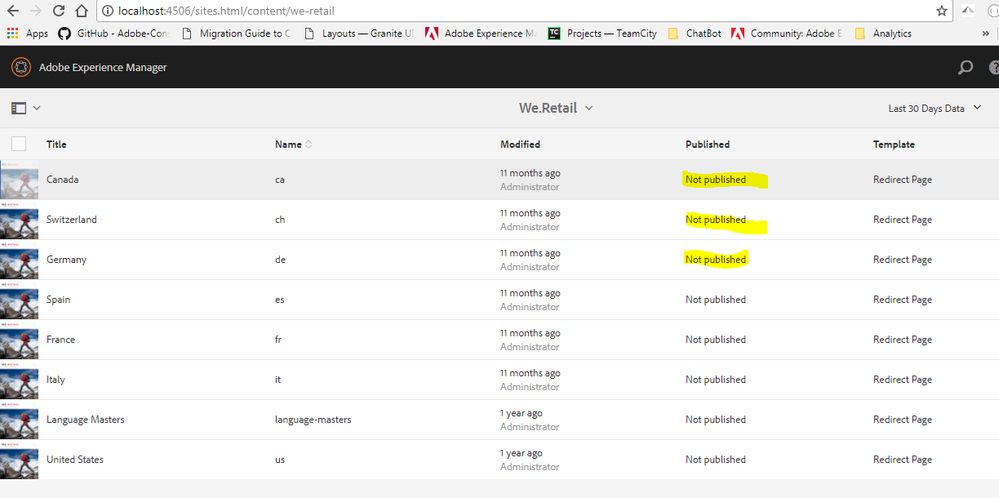
Task: Open the Language Masters row
Action: (x=85, y=420)
